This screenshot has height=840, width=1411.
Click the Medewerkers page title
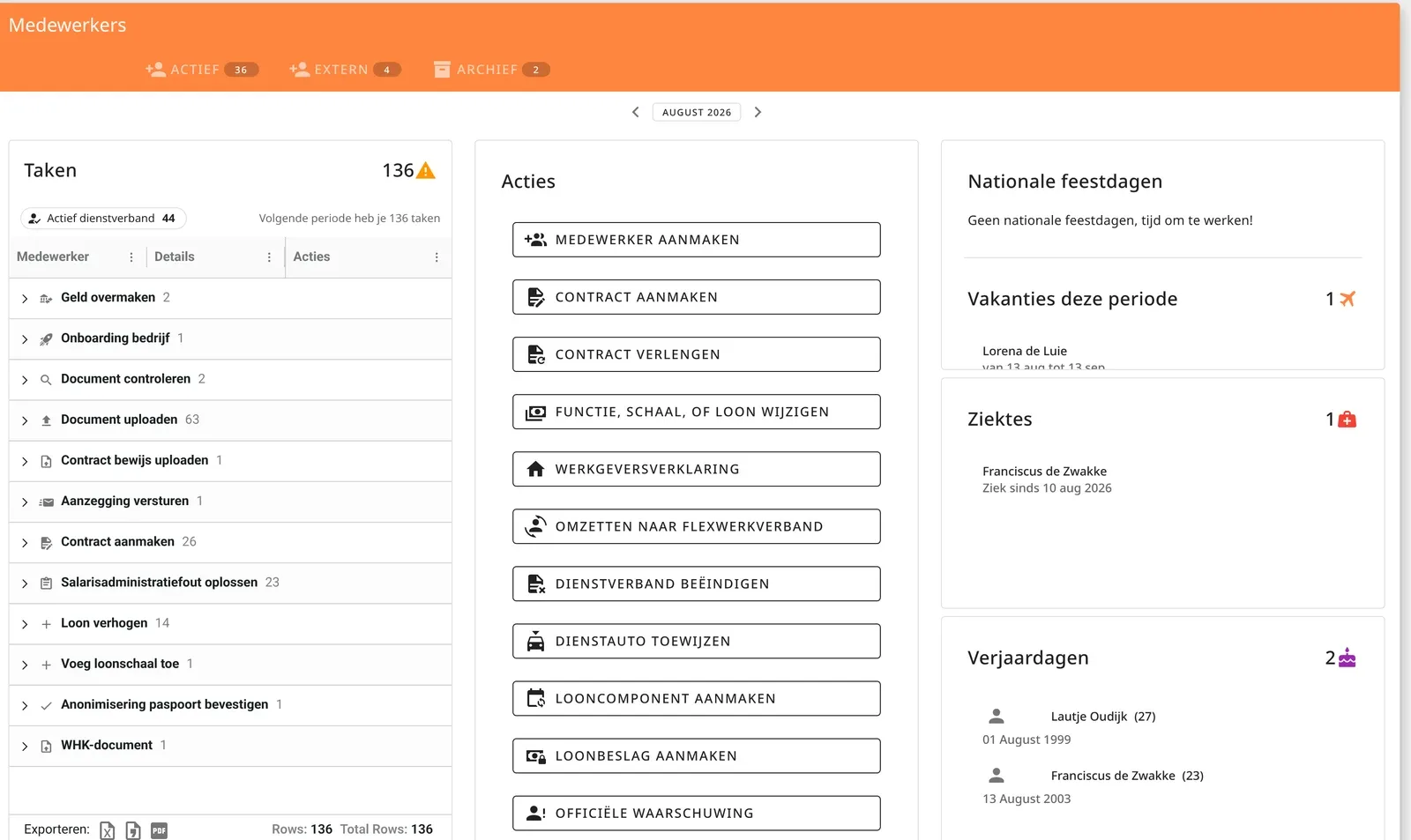click(x=68, y=25)
